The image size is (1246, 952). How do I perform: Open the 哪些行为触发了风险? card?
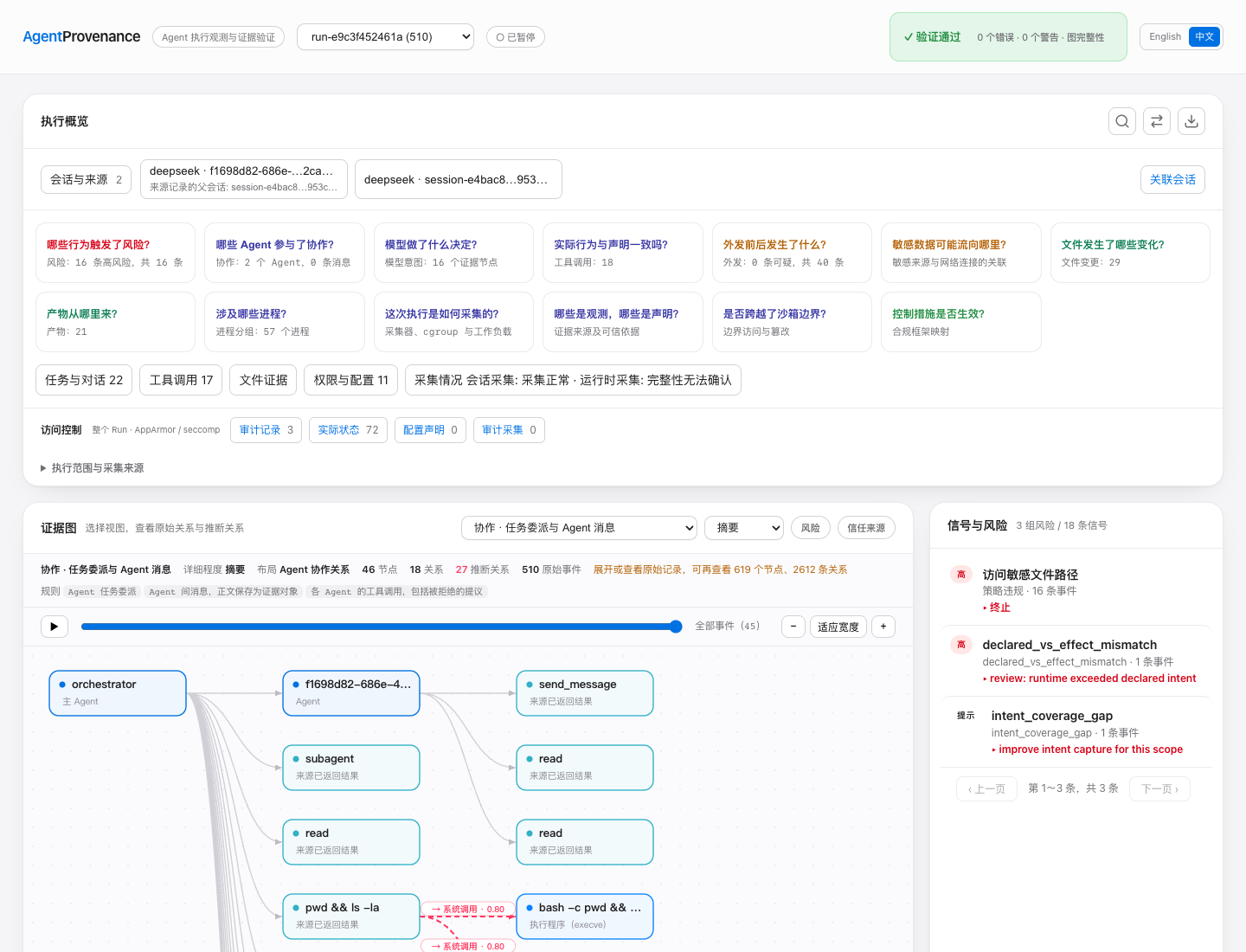point(115,253)
